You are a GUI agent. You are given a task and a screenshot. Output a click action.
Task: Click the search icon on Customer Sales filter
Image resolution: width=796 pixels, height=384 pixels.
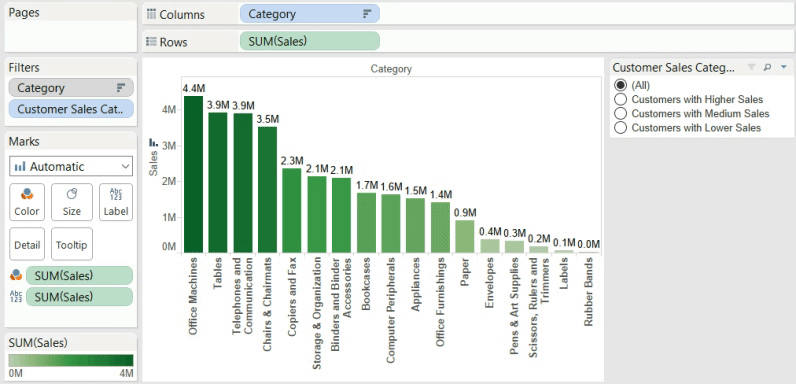[x=768, y=67]
